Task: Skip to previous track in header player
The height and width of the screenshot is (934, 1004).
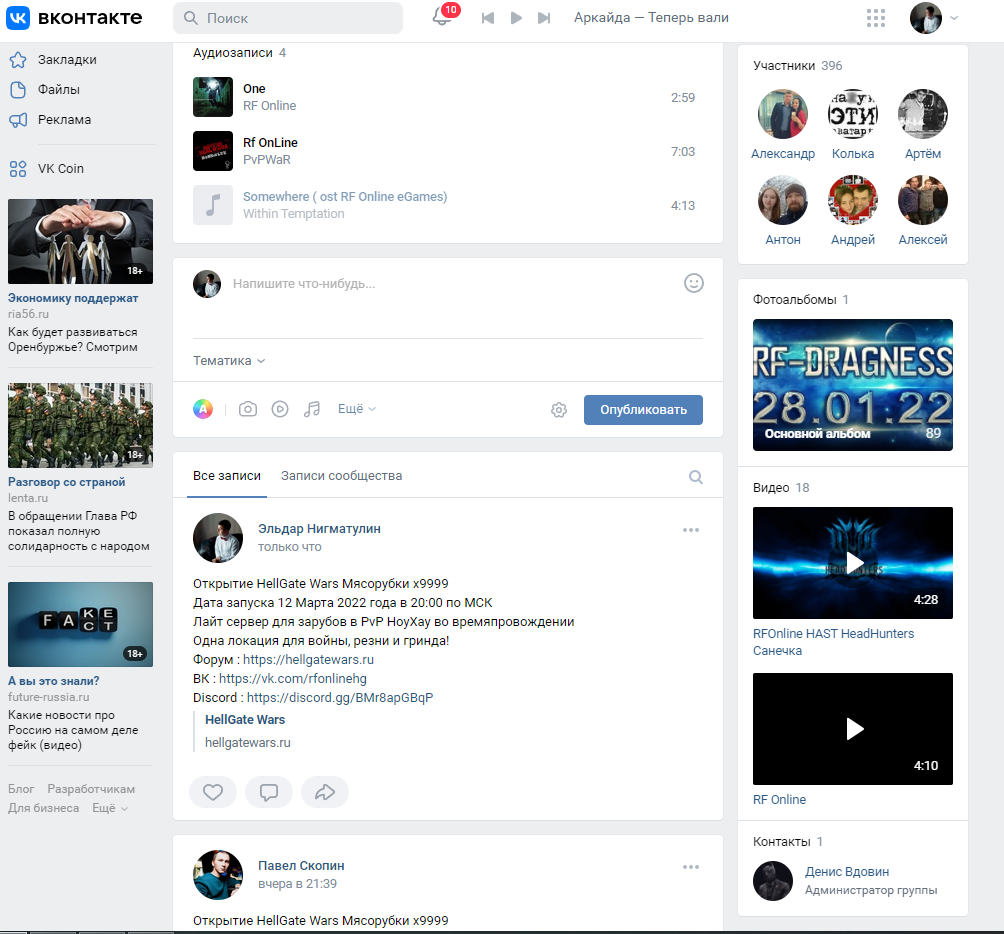Action: click(x=488, y=18)
